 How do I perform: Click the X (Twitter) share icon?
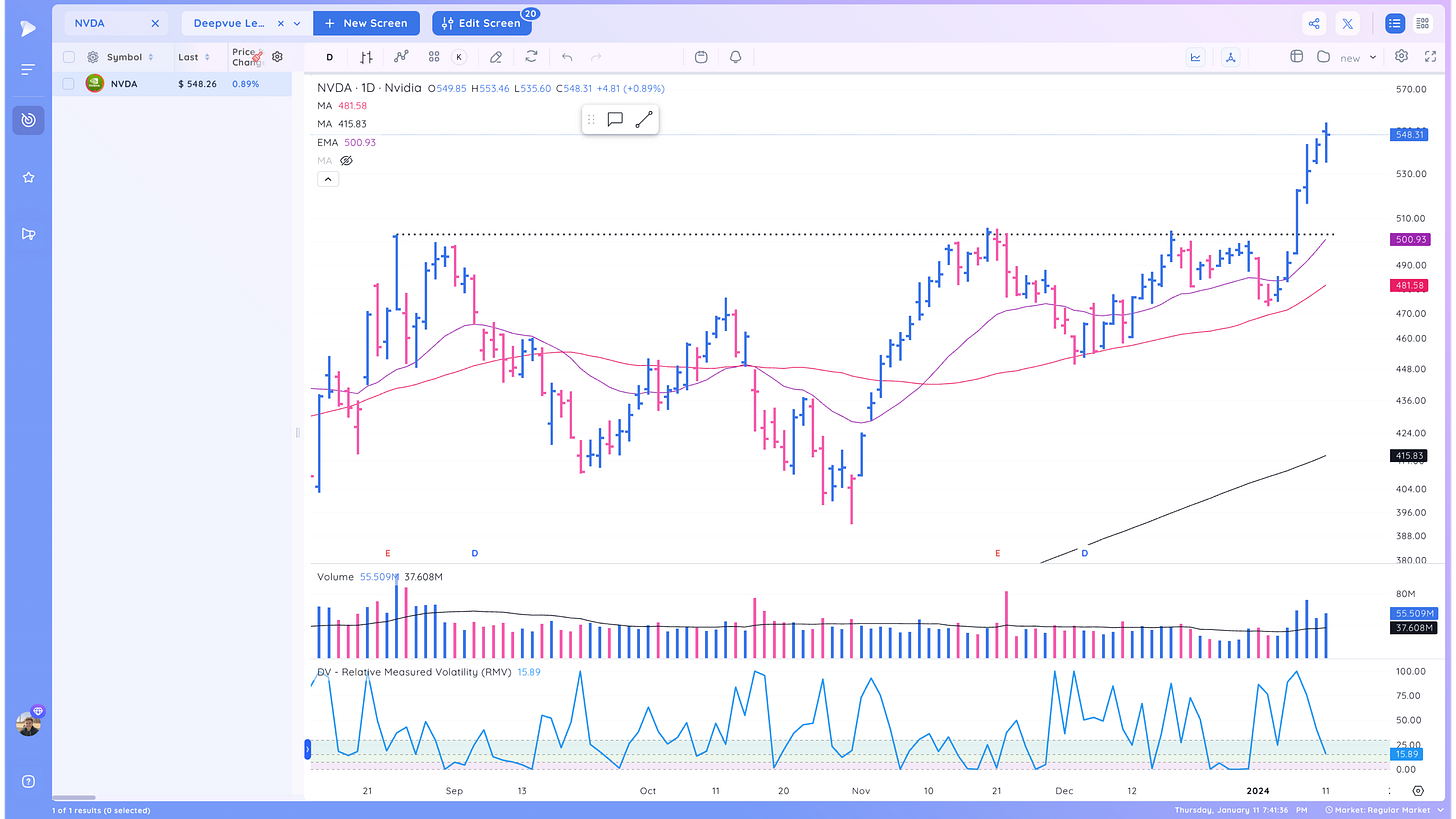pos(1348,23)
